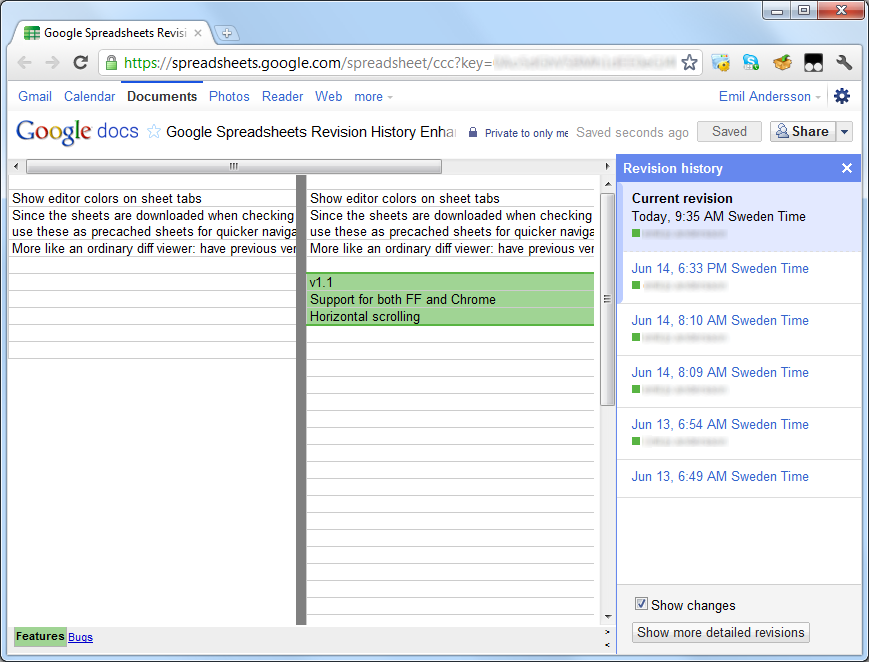Click the horizontal scrollbar thumb above the sheet

pos(234,166)
